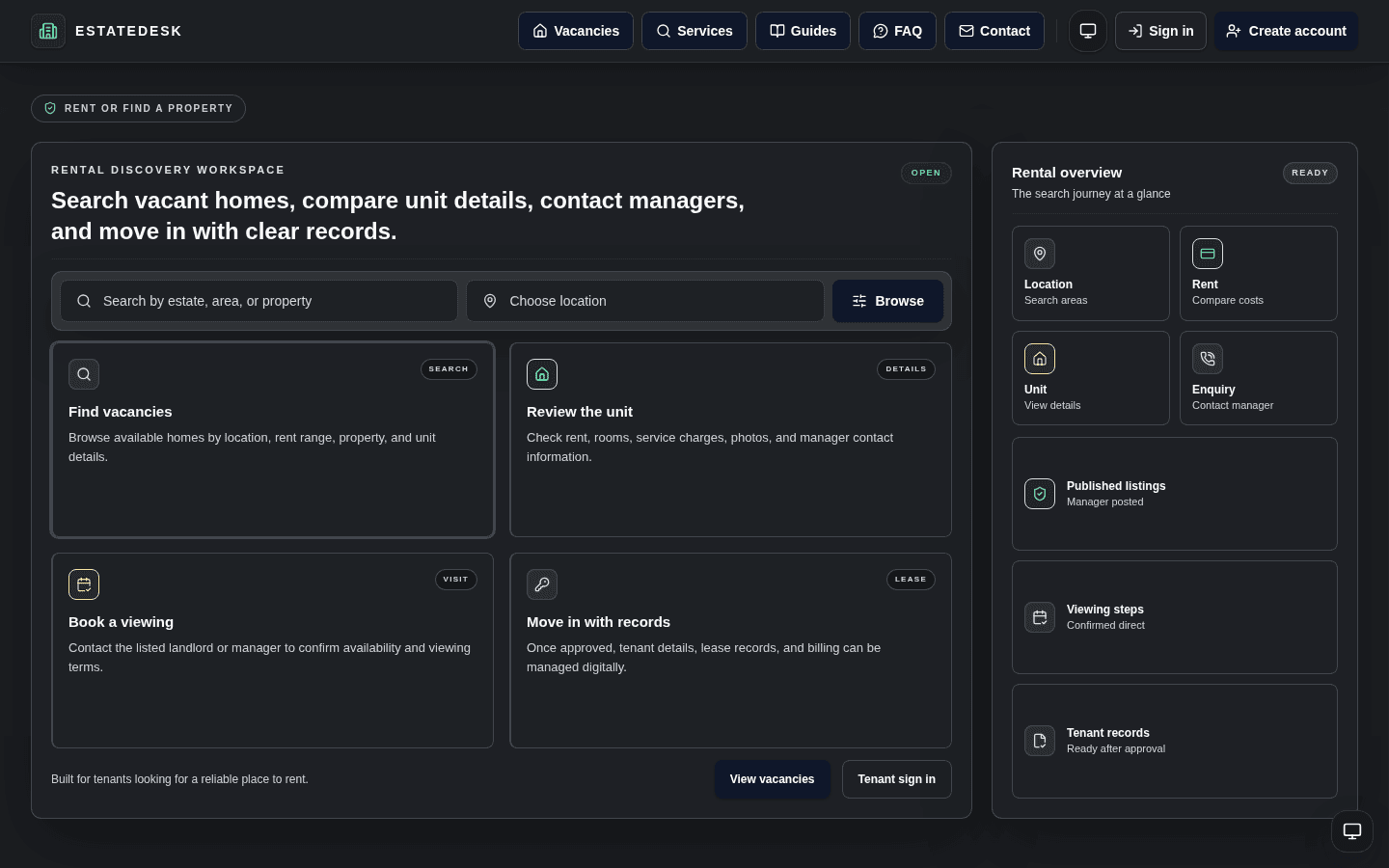Open the Vacancies nav item
This screenshot has width=1389, height=868.
[x=576, y=31]
